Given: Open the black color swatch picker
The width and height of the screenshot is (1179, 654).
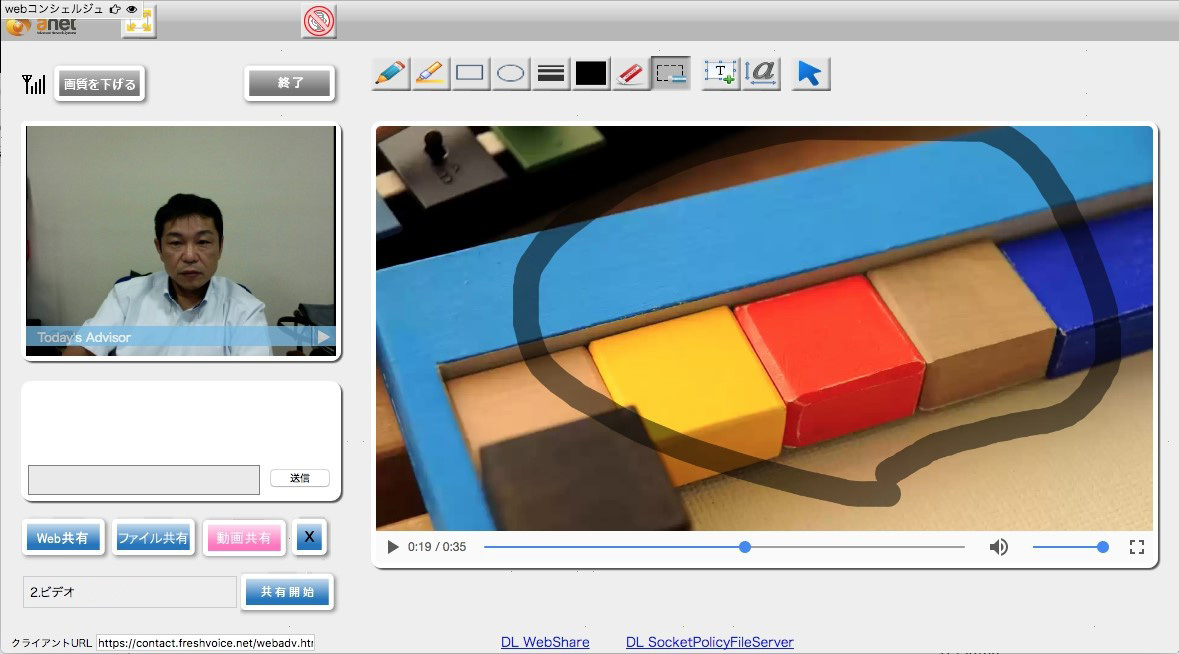Looking at the screenshot, I should 591,73.
